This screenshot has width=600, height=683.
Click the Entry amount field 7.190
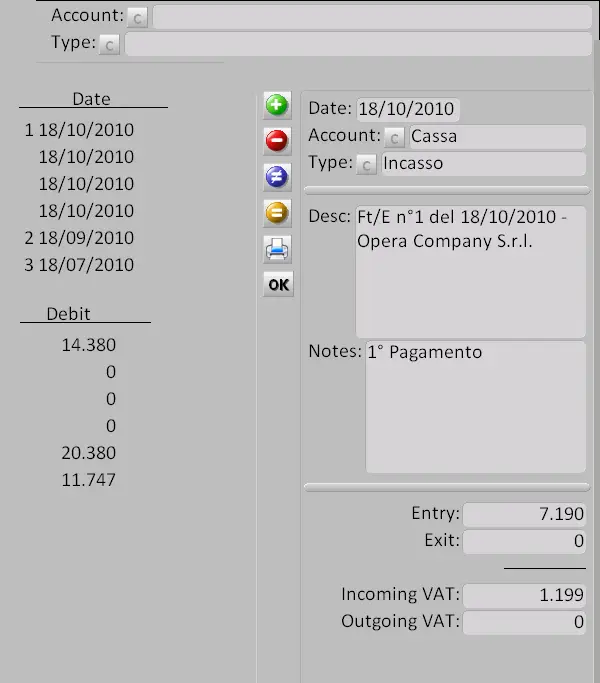[525, 515]
